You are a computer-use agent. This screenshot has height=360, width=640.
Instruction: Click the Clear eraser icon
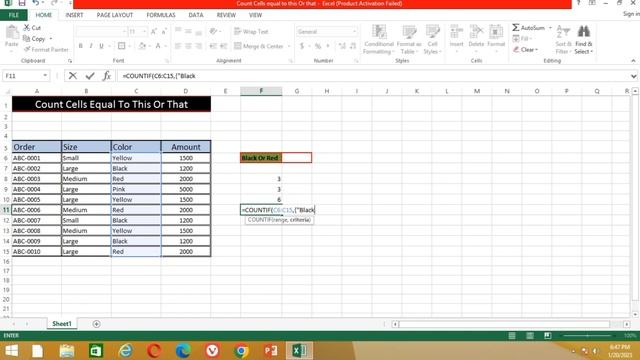pyautogui.click(x=516, y=49)
